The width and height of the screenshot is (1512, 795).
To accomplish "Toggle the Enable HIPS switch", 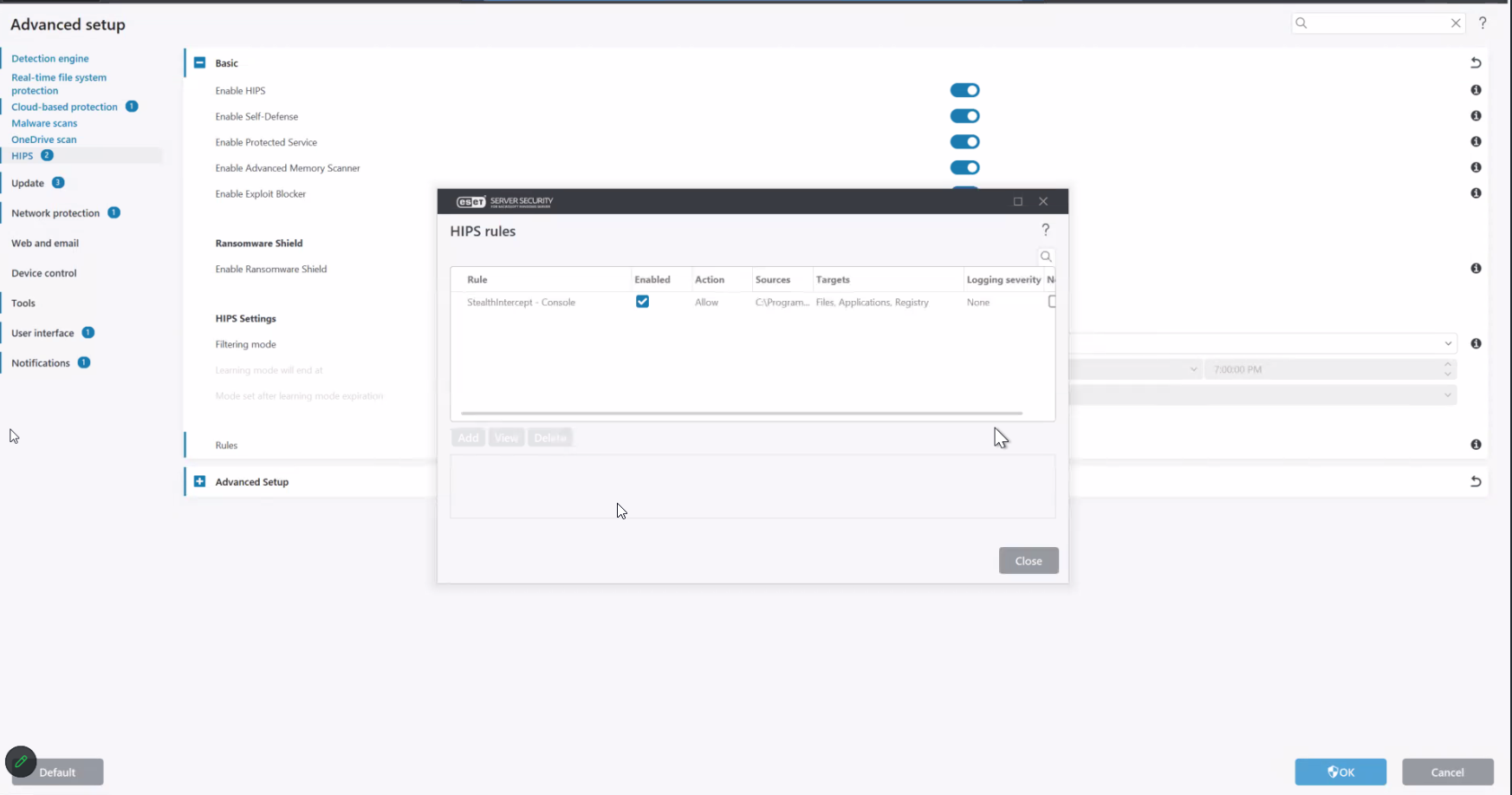I will click(x=964, y=90).
